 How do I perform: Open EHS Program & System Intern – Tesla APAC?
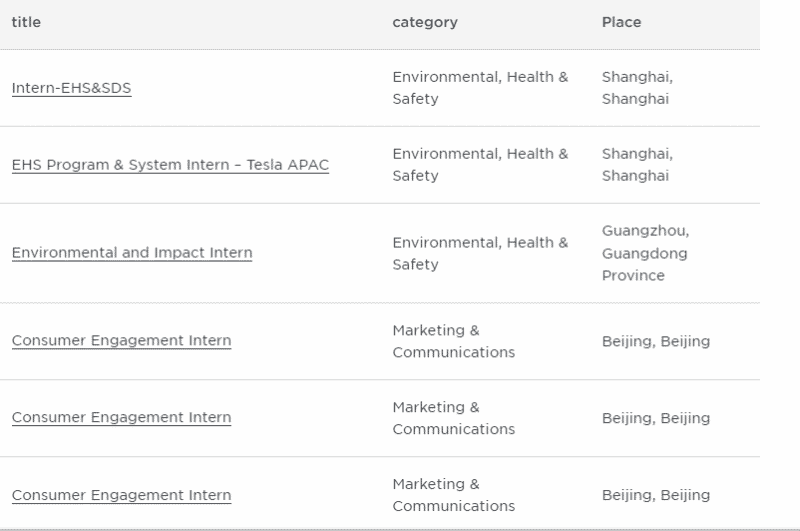[170, 165]
